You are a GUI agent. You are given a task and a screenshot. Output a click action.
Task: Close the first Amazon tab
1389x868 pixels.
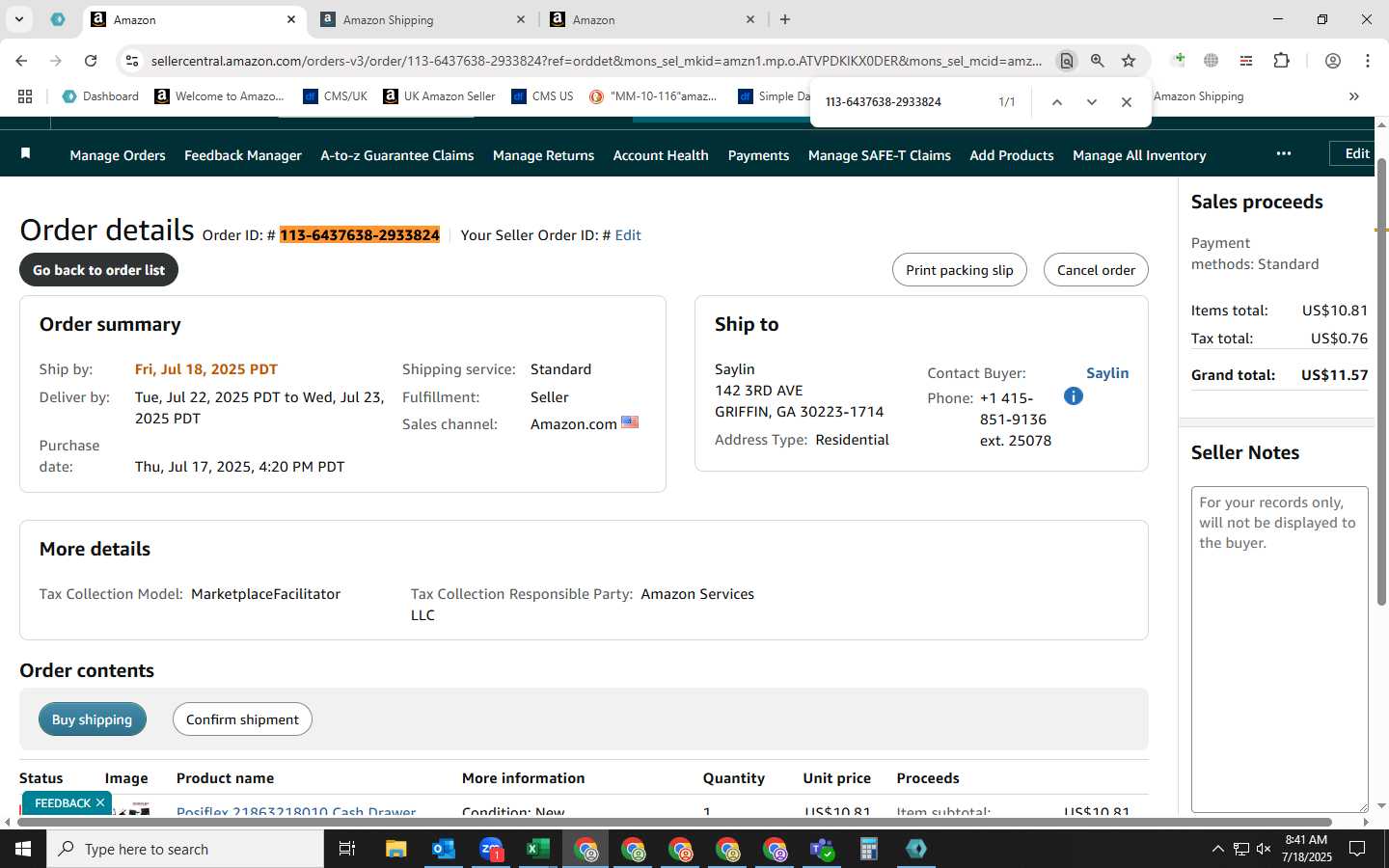(291, 19)
